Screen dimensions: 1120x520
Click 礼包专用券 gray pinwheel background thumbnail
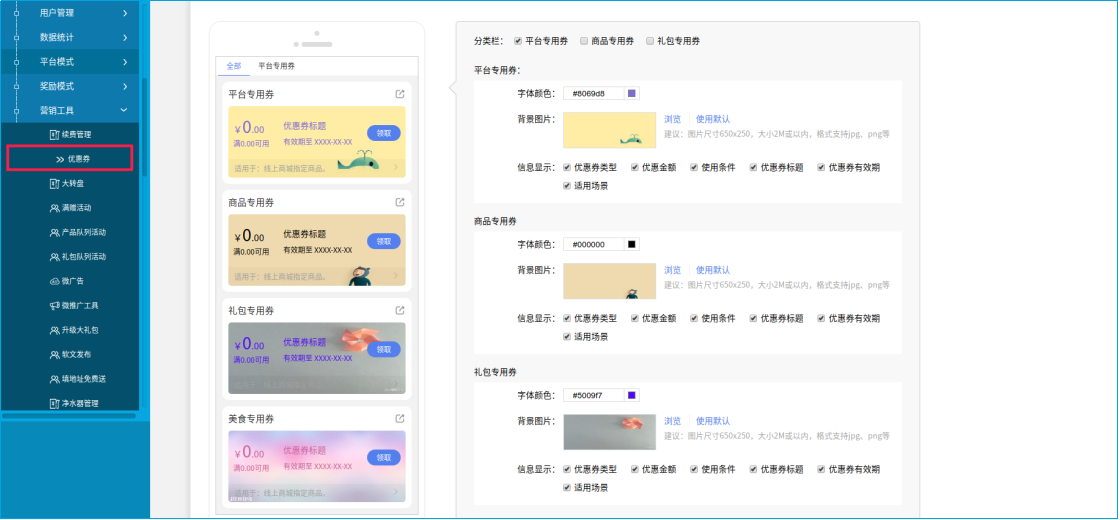pos(609,431)
